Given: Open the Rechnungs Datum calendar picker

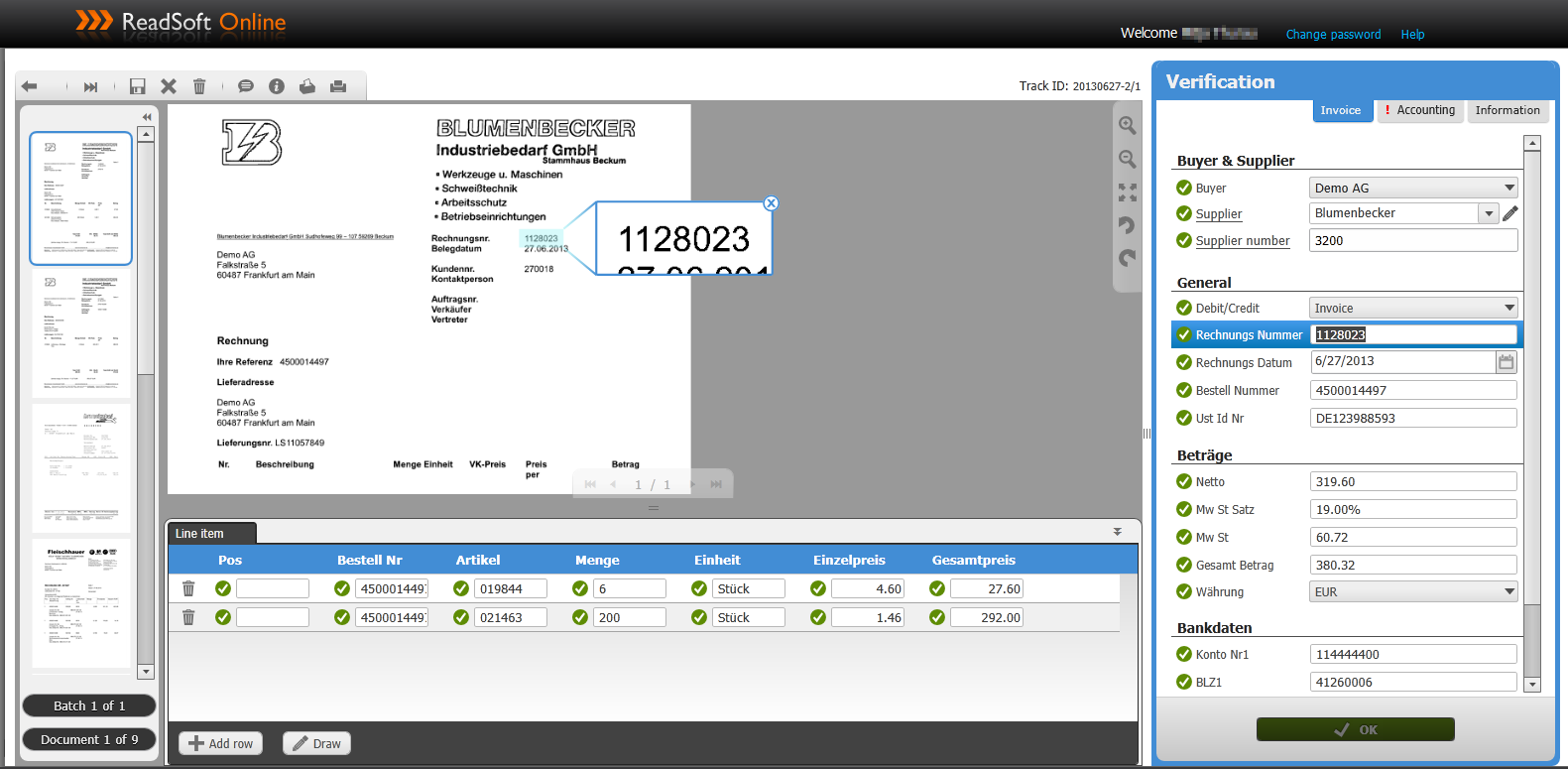Looking at the screenshot, I should [x=1507, y=362].
